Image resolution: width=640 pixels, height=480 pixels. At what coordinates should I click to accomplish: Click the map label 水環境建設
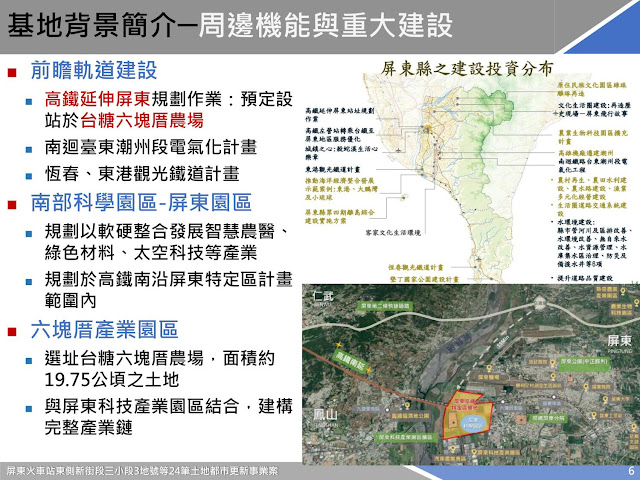pos(576,222)
